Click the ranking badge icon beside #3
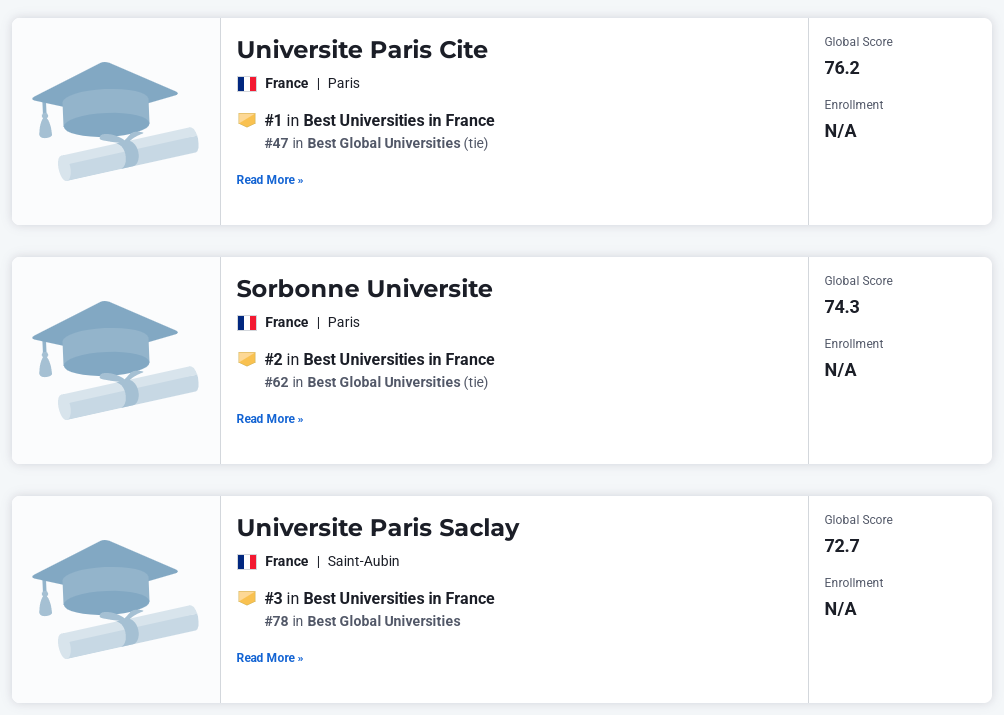This screenshot has height=715, width=1004. (247, 598)
